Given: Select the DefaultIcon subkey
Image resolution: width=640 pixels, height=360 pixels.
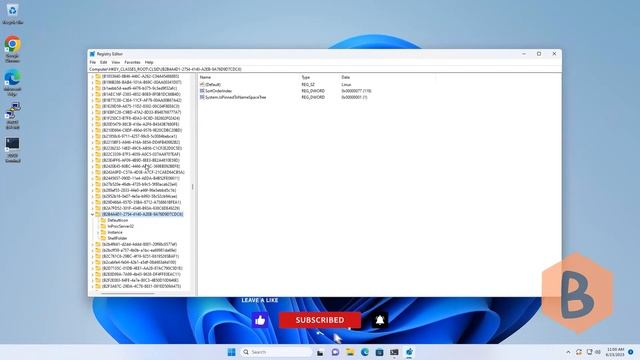Looking at the screenshot, I should pos(118,220).
